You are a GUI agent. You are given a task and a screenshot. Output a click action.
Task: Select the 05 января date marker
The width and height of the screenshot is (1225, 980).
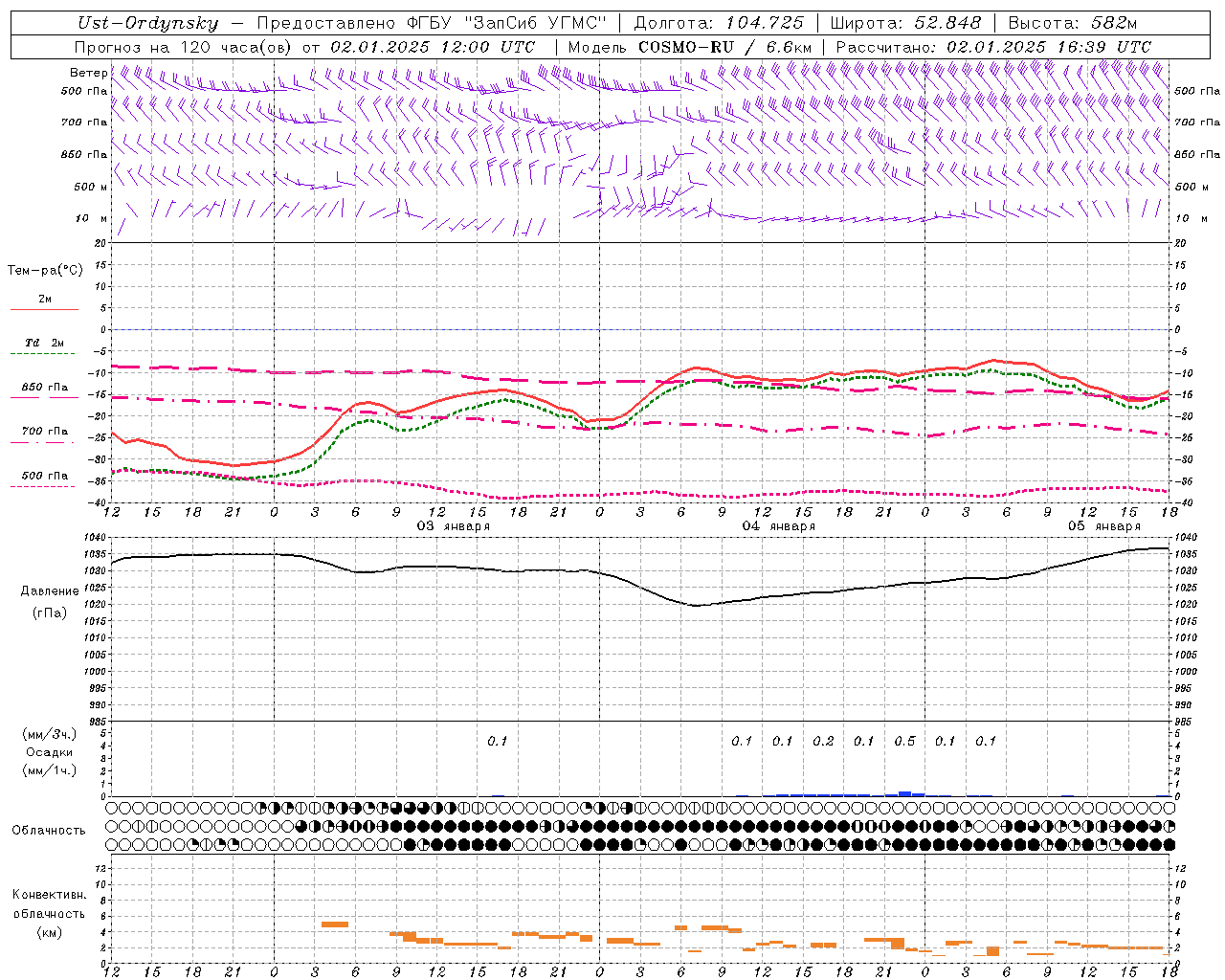(1104, 526)
